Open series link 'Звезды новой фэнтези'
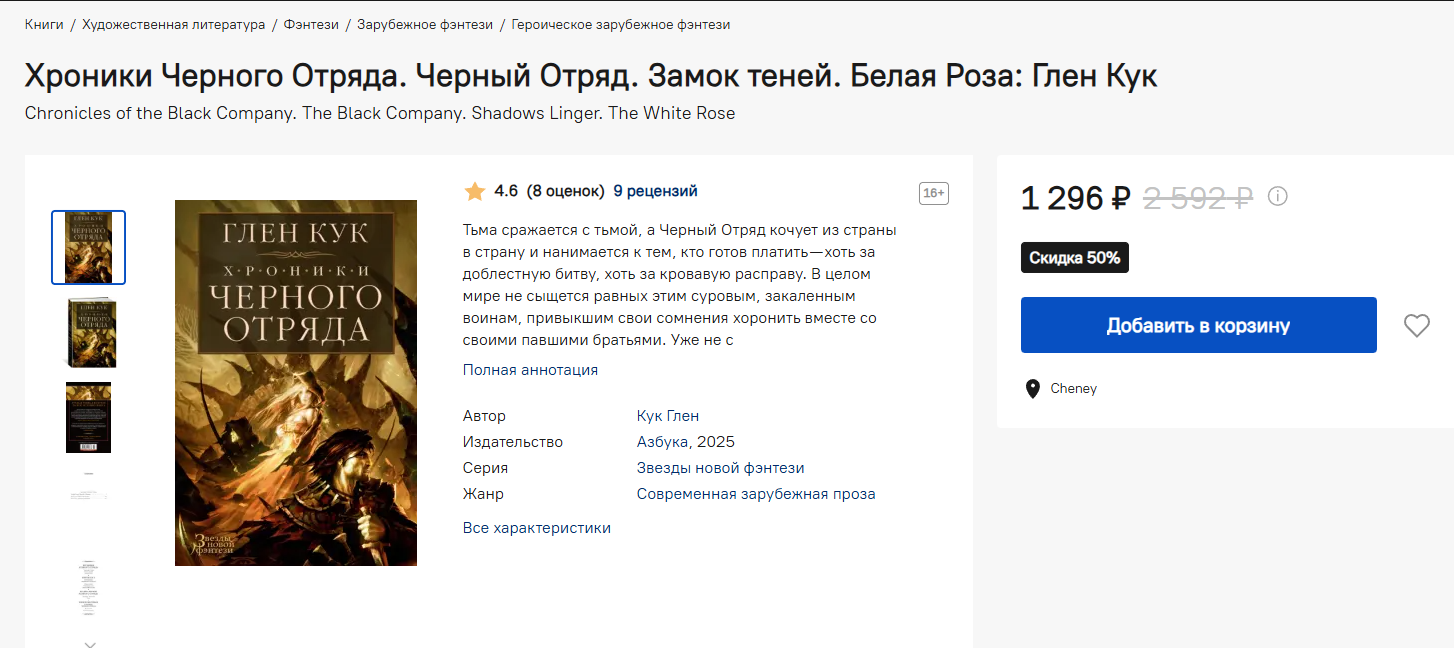 pyautogui.click(x=720, y=468)
